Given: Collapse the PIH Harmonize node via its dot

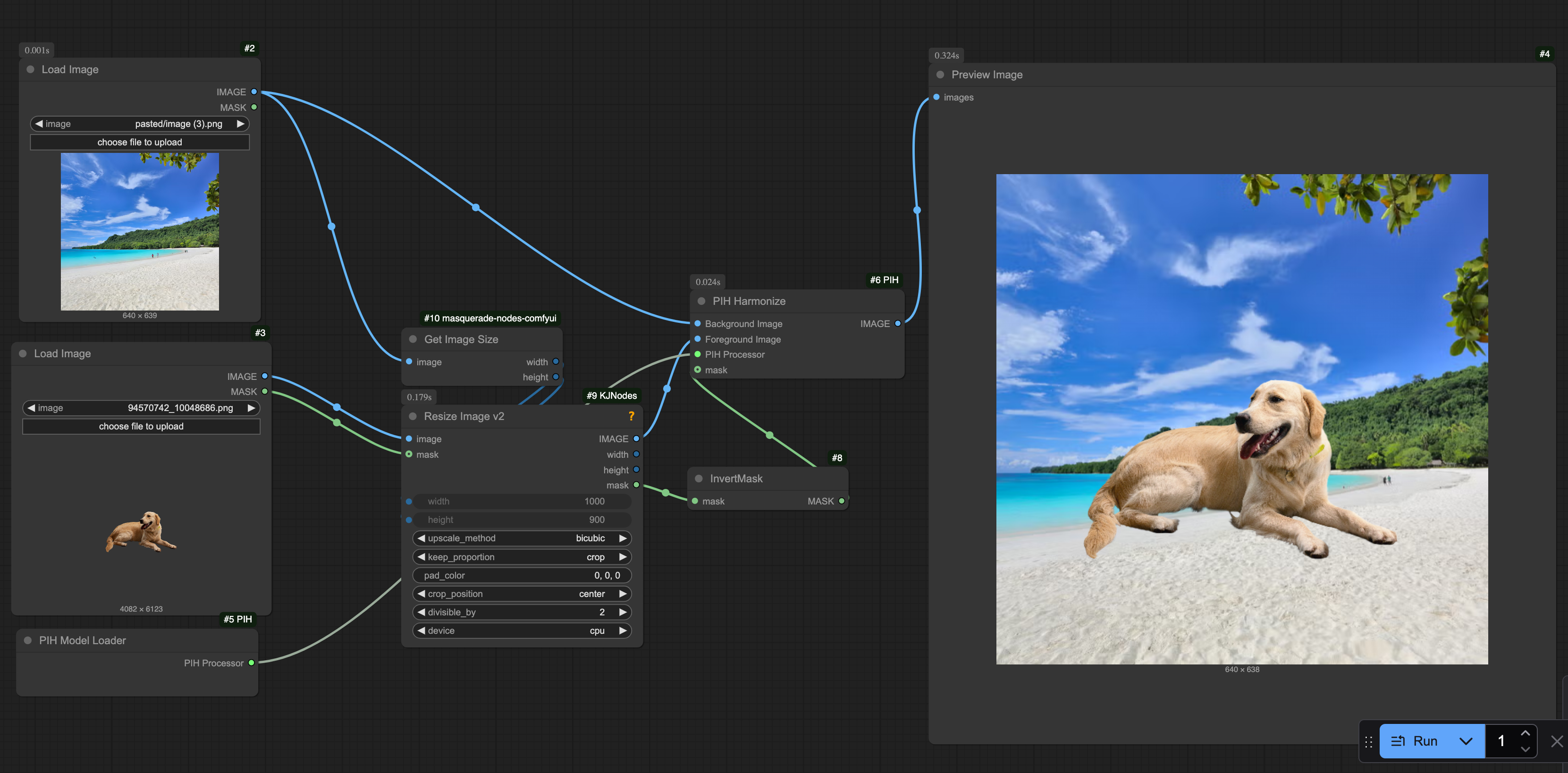Looking at the screenshot, I should click(701, 301).
